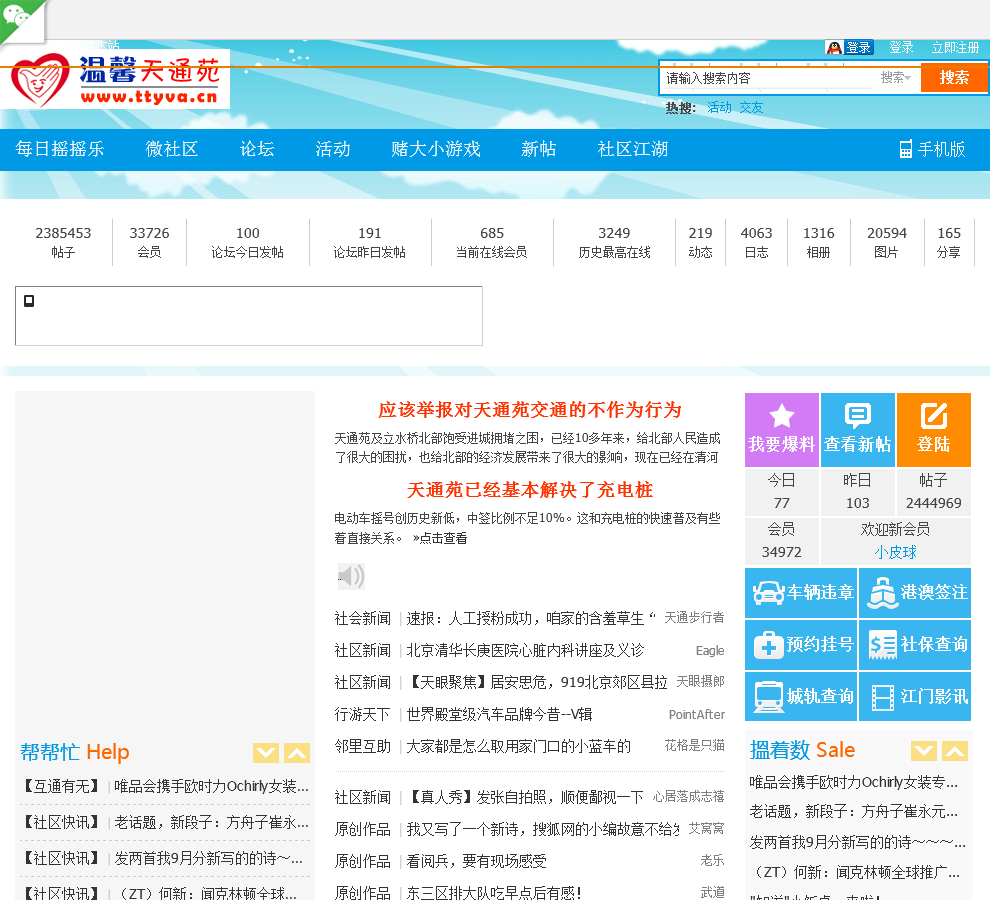Open 车辆违章 car lookup tile
This screenshot has width=990, height=900.
pyautogui.click(x=801, y=592)
